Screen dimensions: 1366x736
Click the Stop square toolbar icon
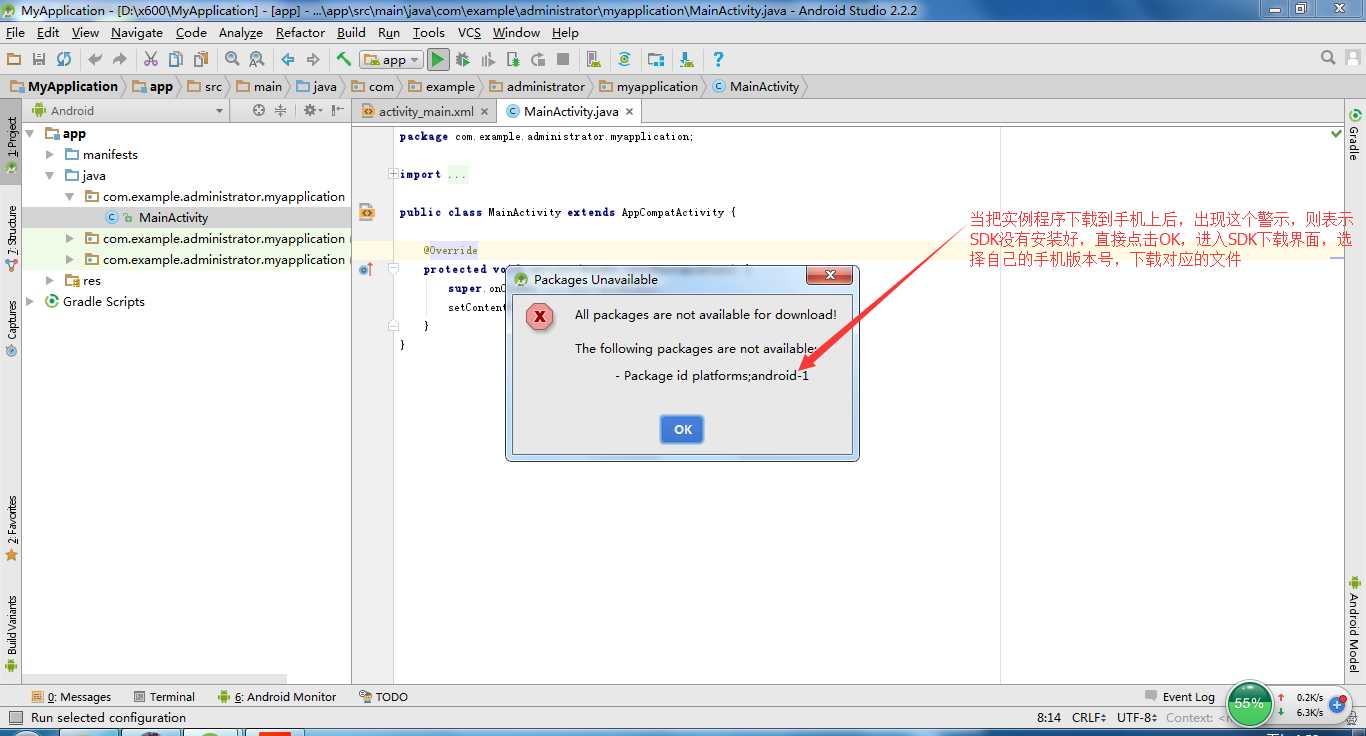pyautogui.click(x=563, y=60)
